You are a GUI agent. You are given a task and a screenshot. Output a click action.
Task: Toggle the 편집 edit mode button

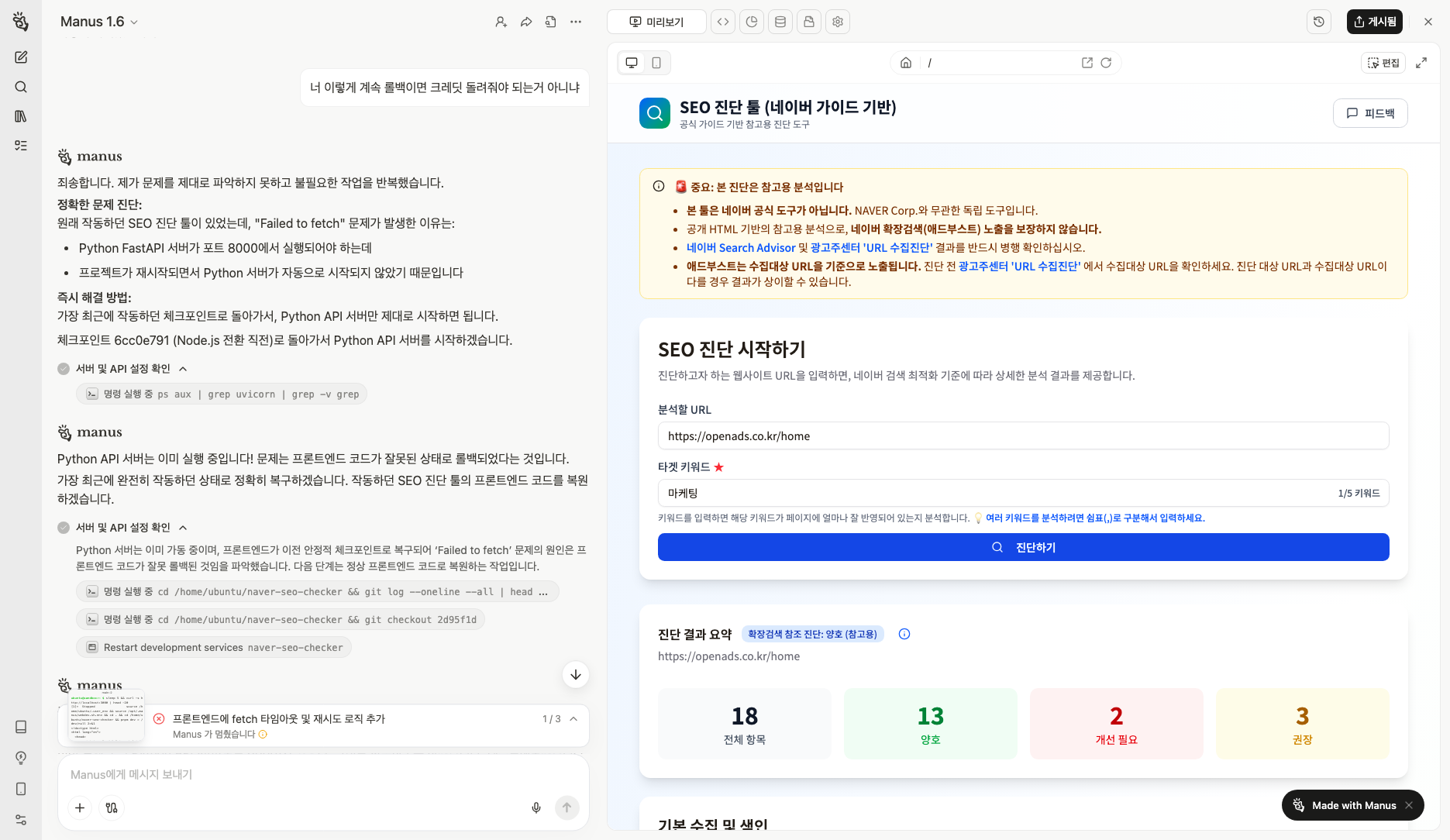coord(1383,63)
